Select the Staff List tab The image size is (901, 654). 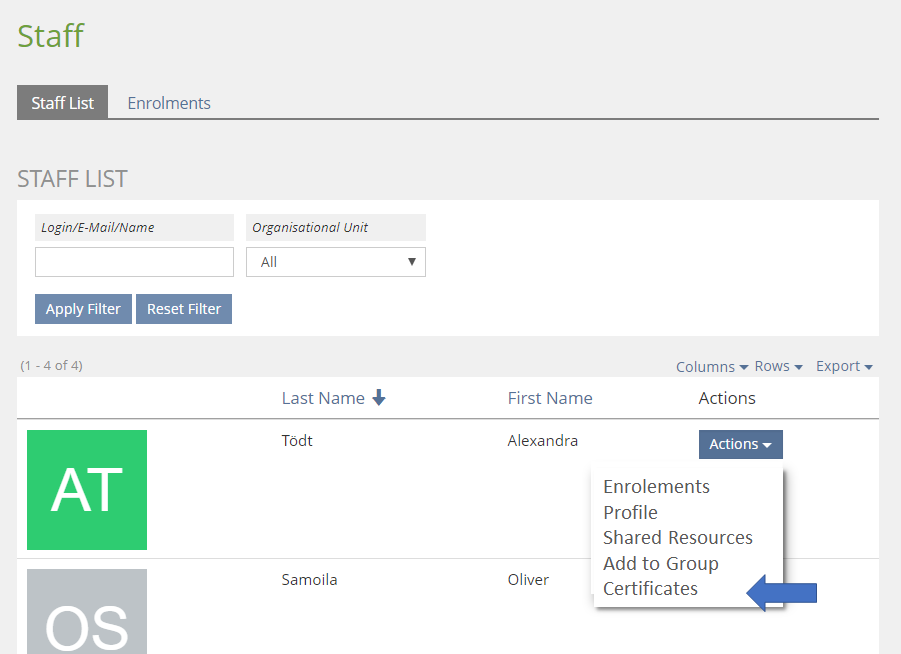62,103
